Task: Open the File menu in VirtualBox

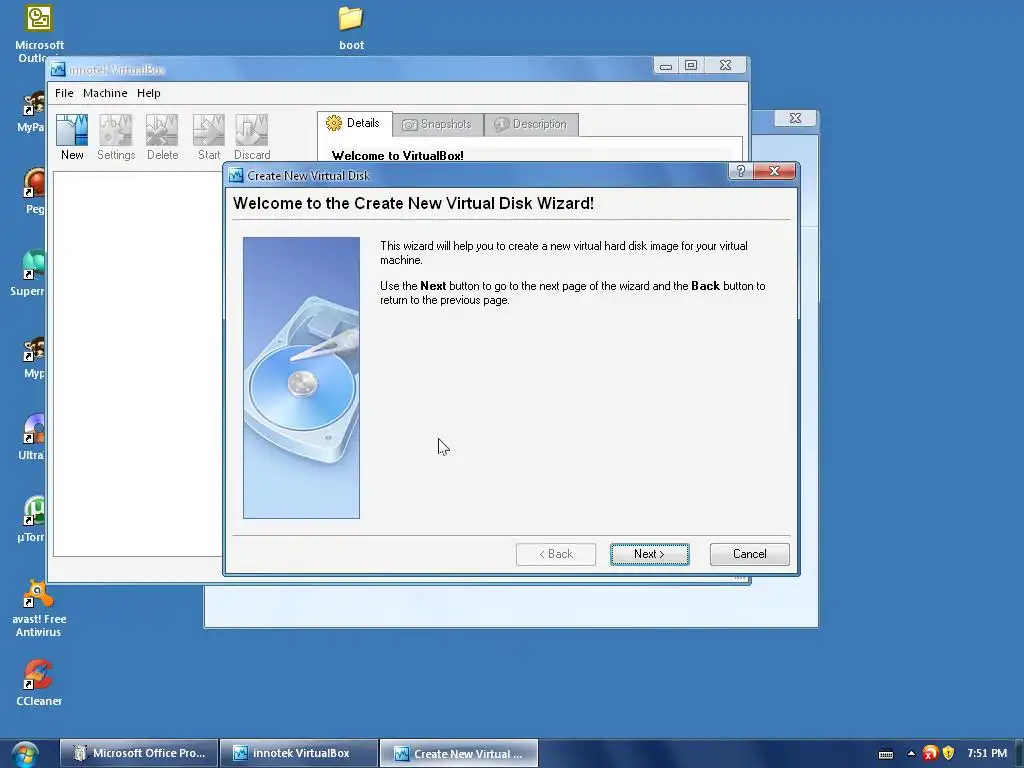Action: pyautogui.click(x=64, y=93)
